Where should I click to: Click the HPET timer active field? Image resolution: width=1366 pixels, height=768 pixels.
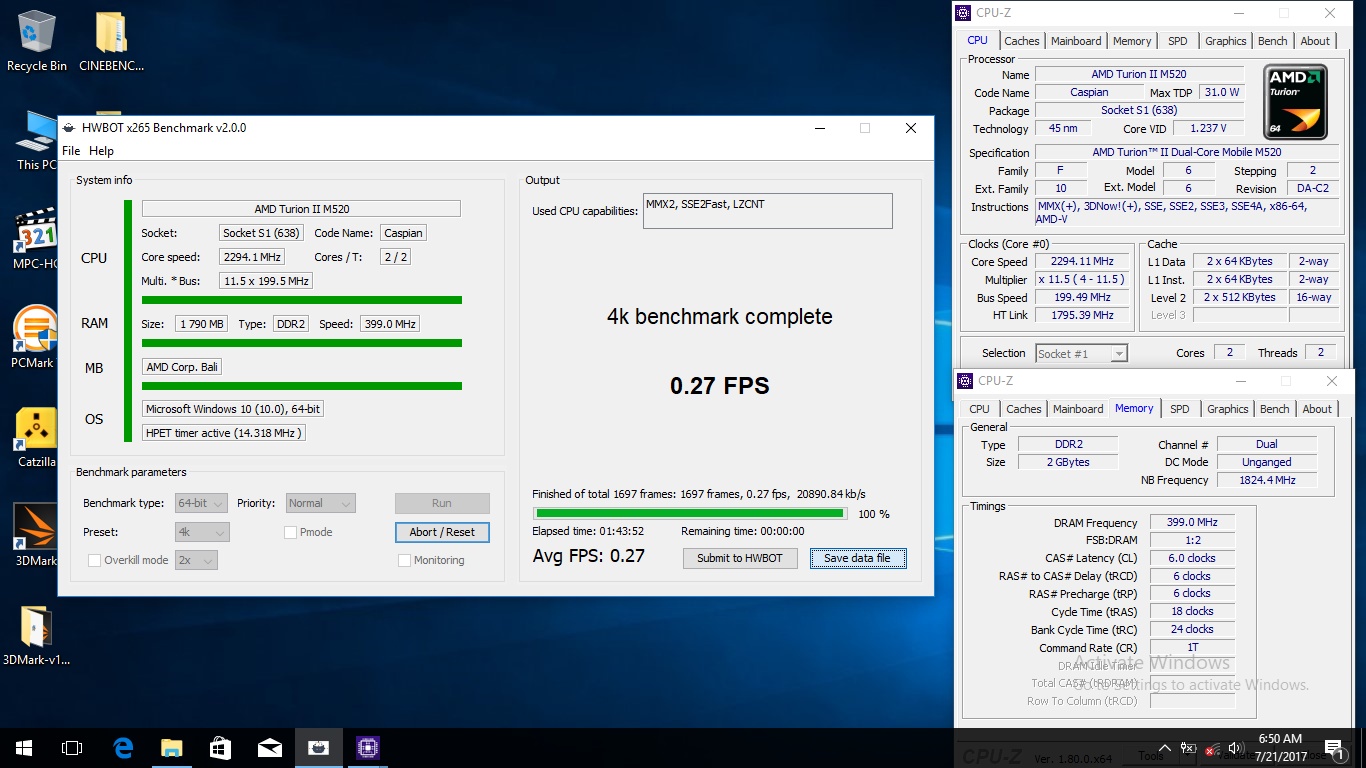(223, 433)
